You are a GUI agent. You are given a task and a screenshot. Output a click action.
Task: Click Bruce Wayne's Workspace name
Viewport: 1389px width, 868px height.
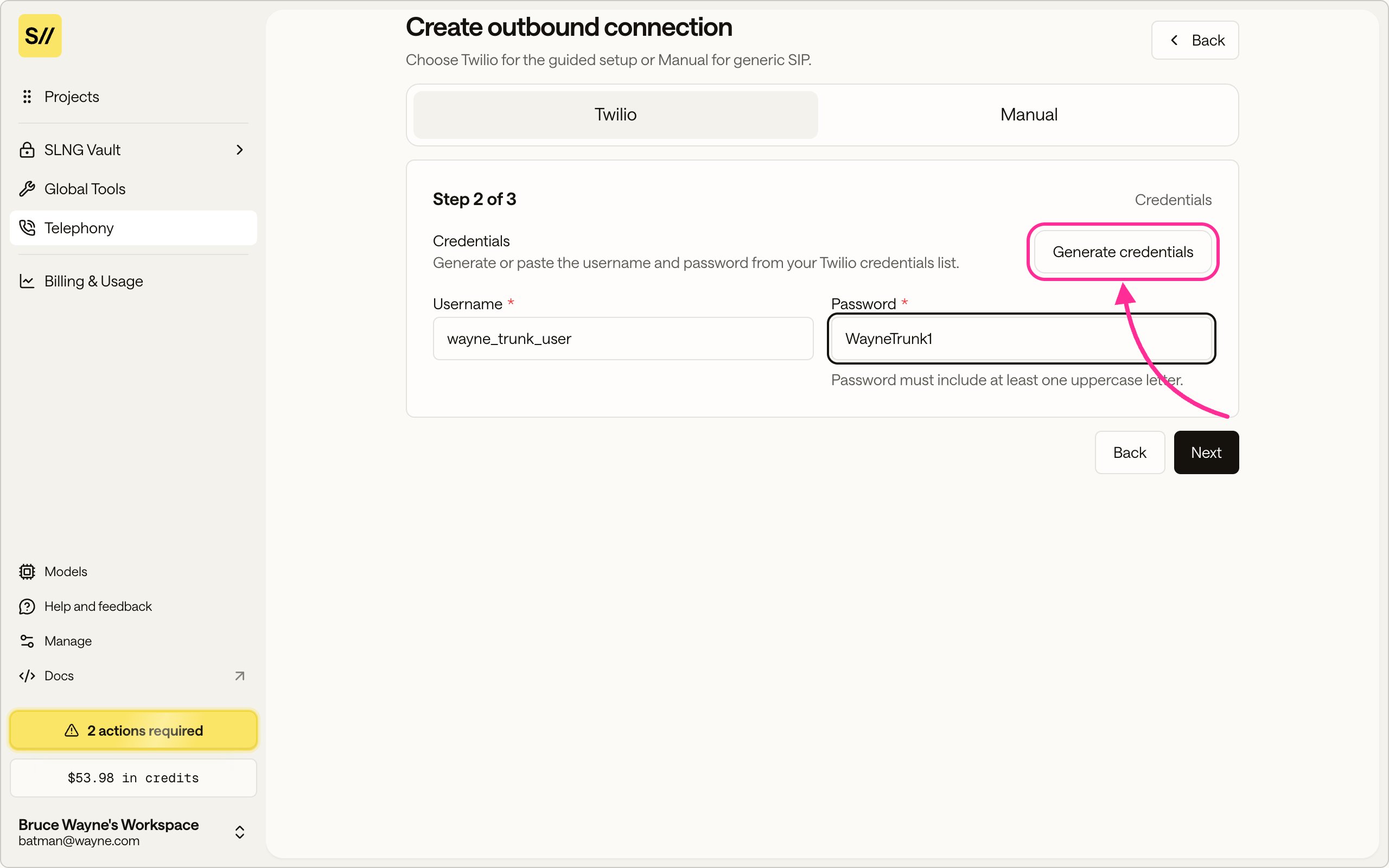point(109,825)
